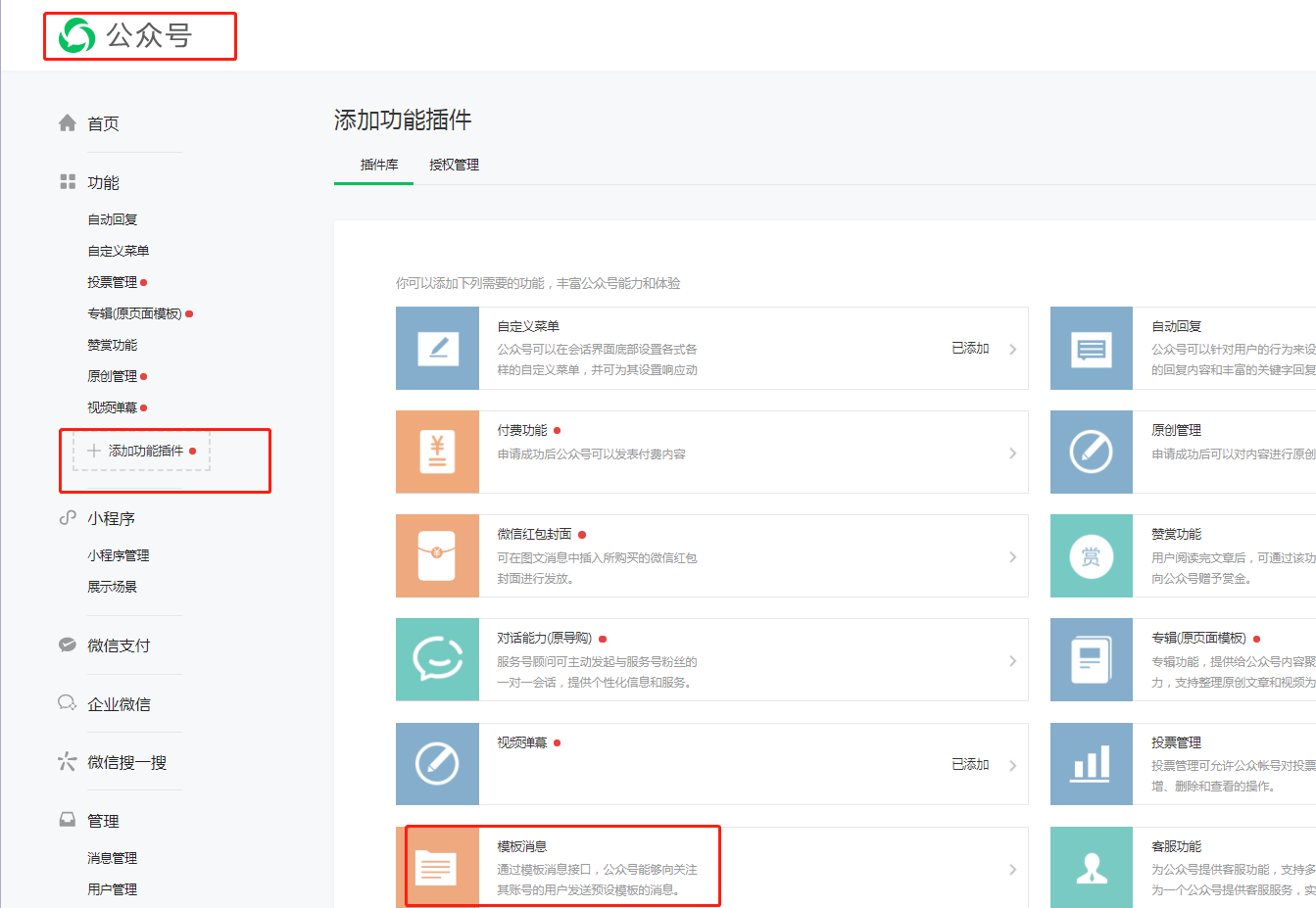Image resolution: width=1316 pixels, height=908 pixels.
Task: Click 已添加 status on 自定义菜单 card
Action: (970, 348)
